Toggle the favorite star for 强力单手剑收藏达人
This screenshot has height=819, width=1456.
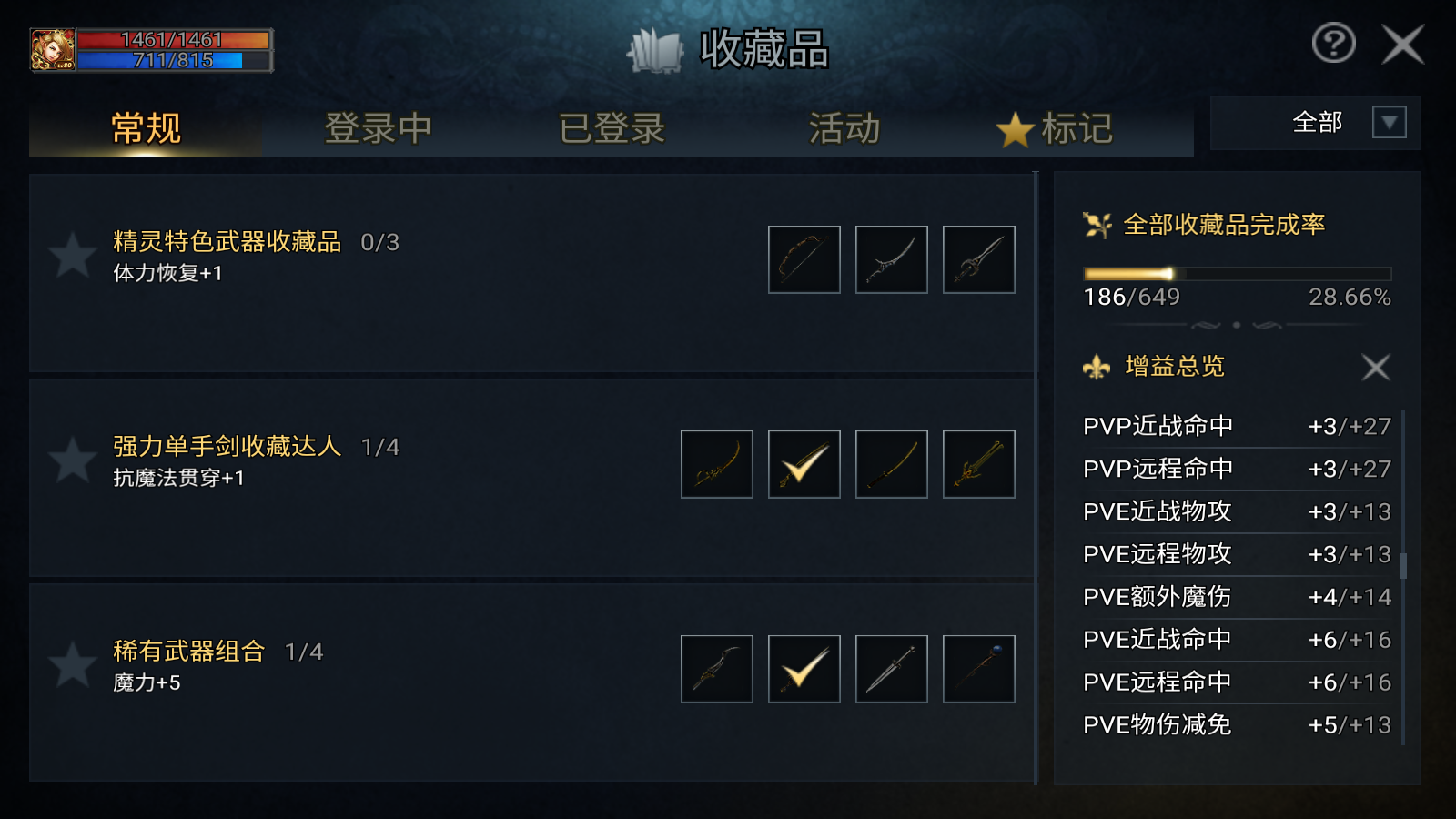[x=72, y=460]
